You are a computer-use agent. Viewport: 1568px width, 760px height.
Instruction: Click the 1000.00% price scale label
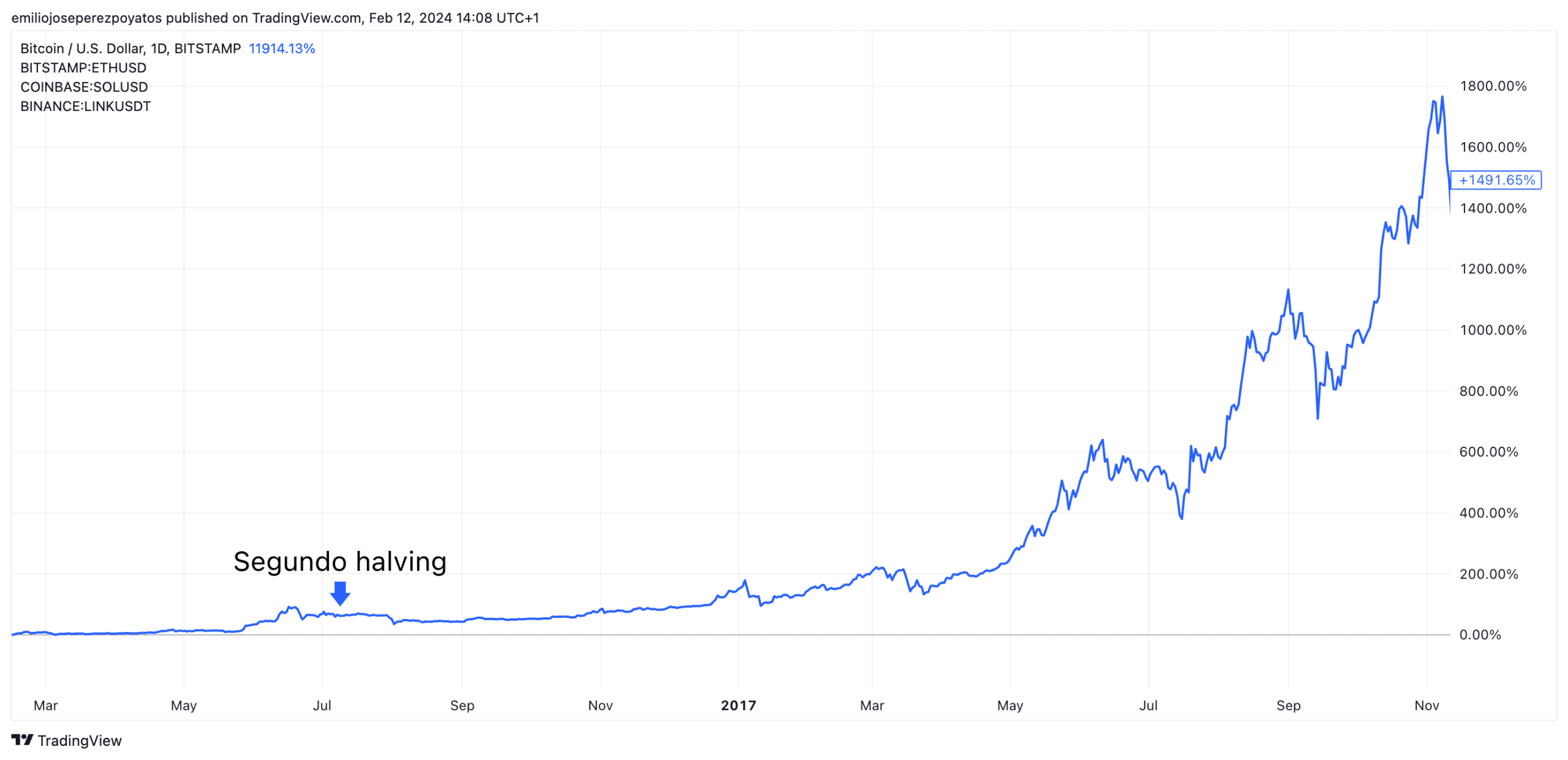[1493, 330]
